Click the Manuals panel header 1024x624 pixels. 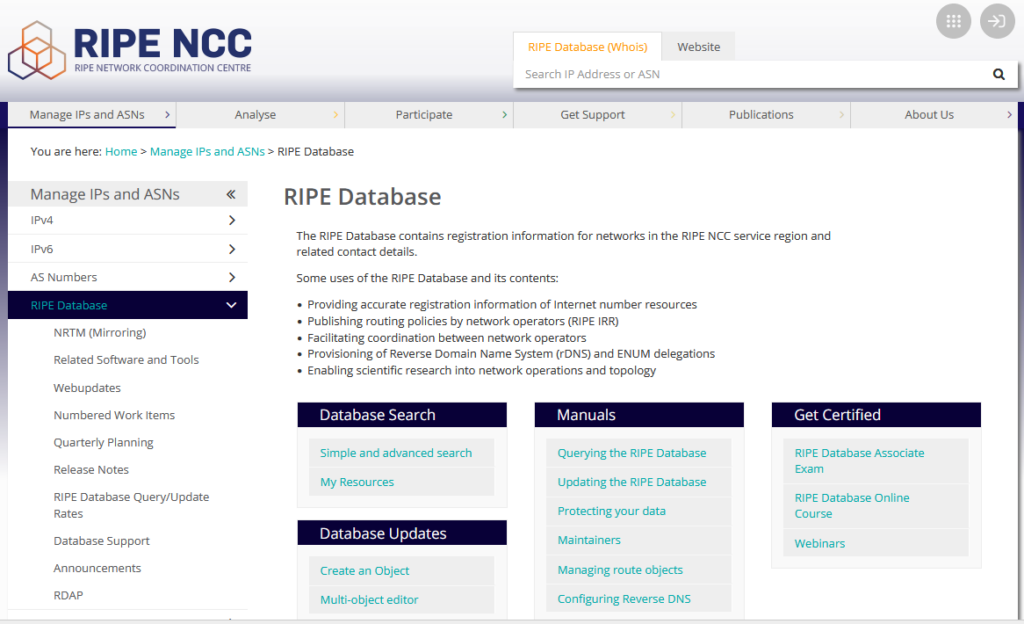point(639,415)
